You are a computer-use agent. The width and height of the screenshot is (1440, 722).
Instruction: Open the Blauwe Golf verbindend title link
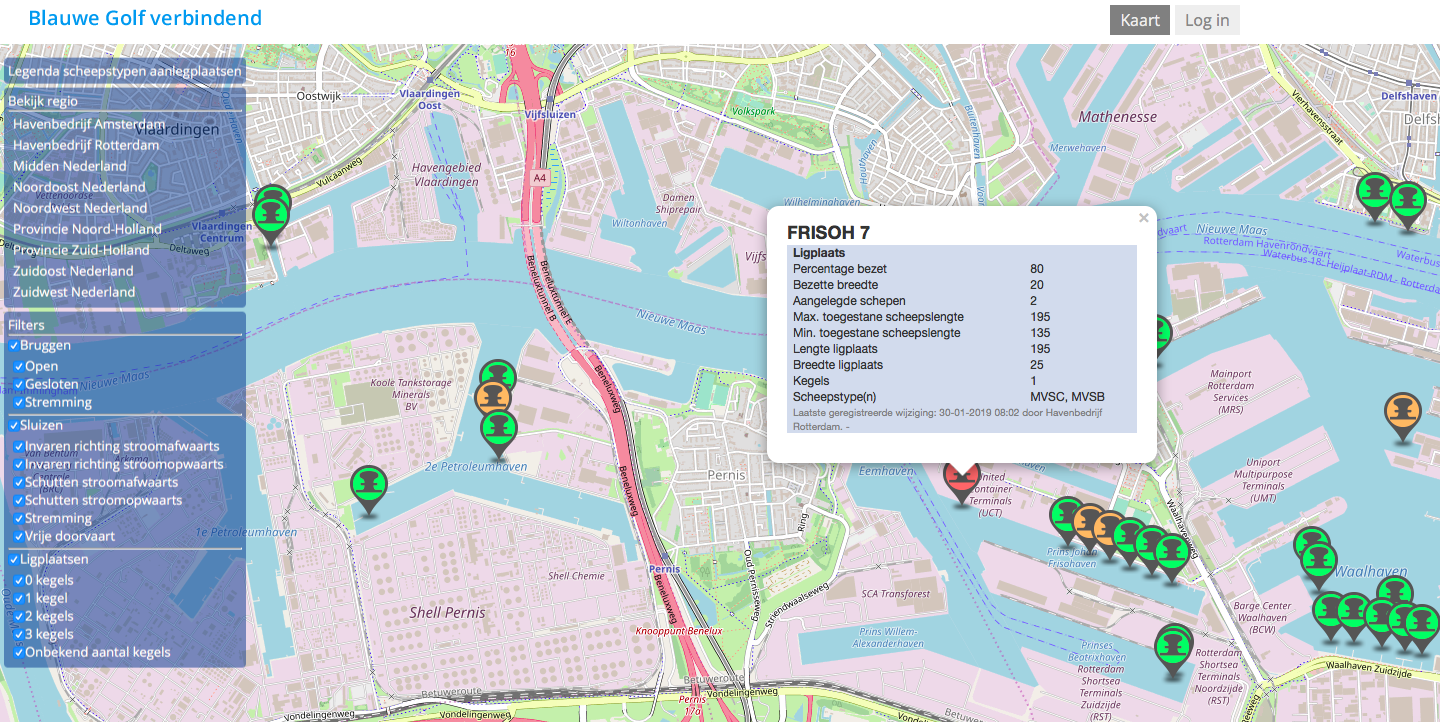click(145, 18)
